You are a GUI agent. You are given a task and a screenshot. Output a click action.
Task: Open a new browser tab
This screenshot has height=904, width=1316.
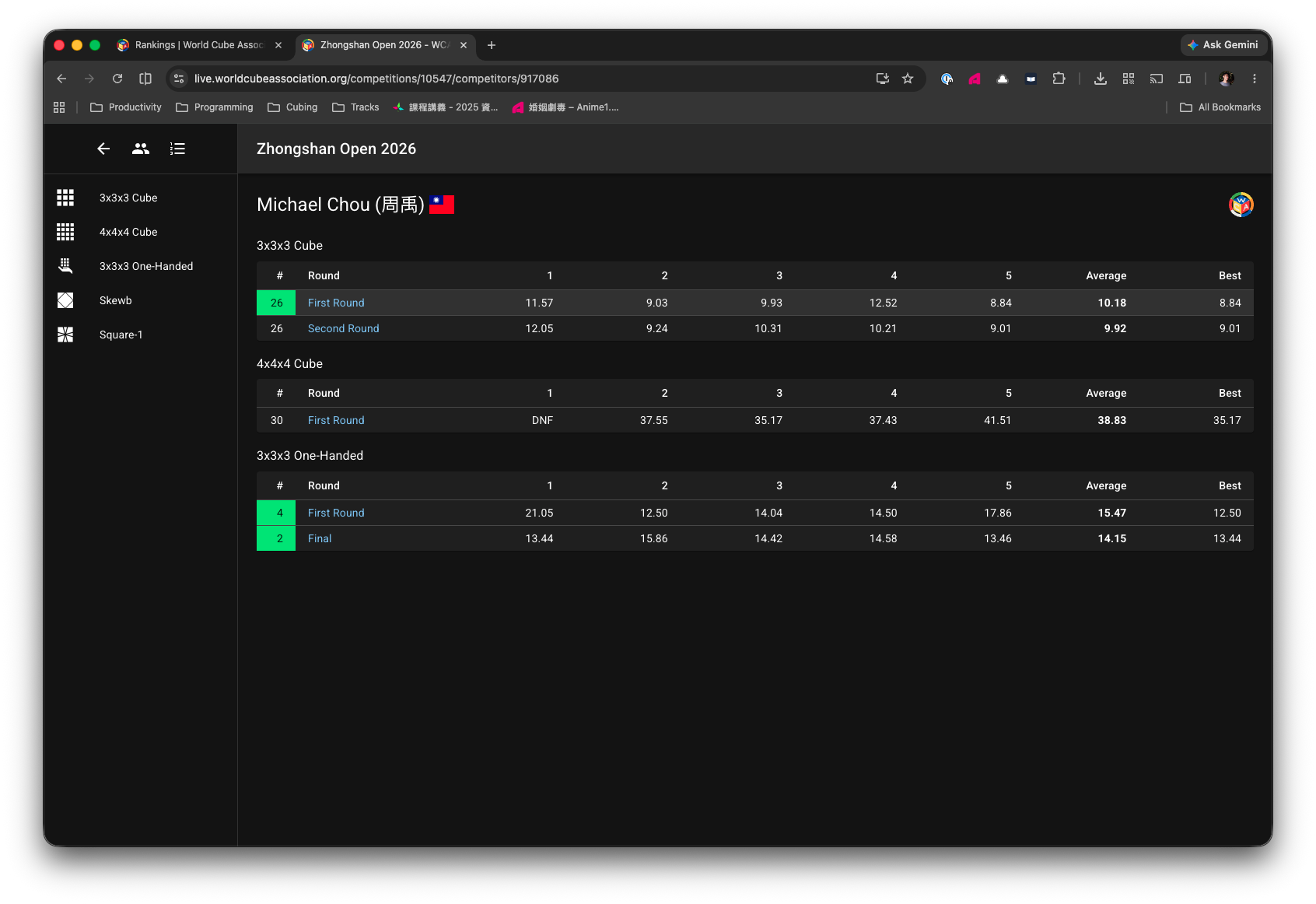tap(492, 45)
